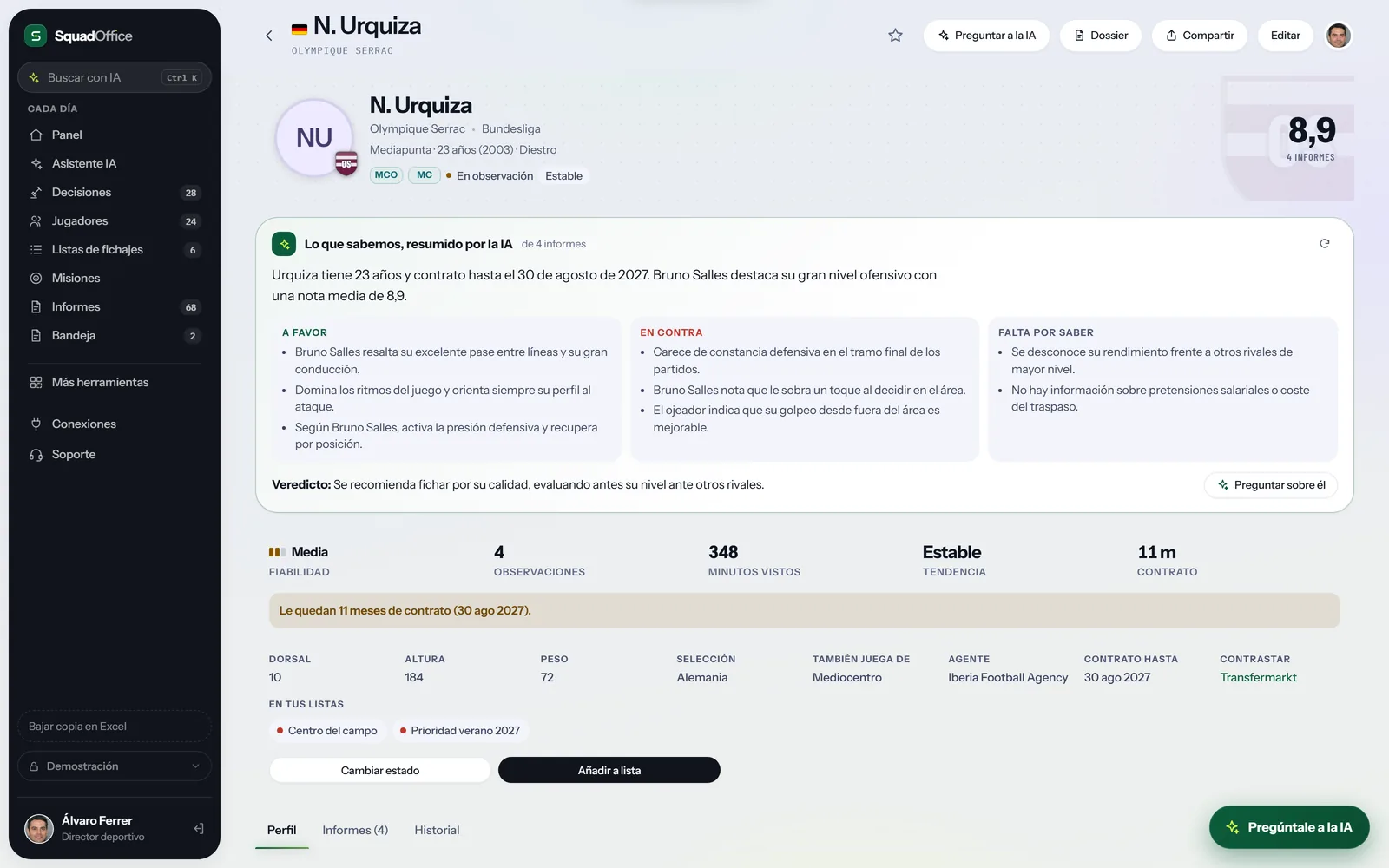Open Soporte
1389x868 pixels.
point(115,454)
